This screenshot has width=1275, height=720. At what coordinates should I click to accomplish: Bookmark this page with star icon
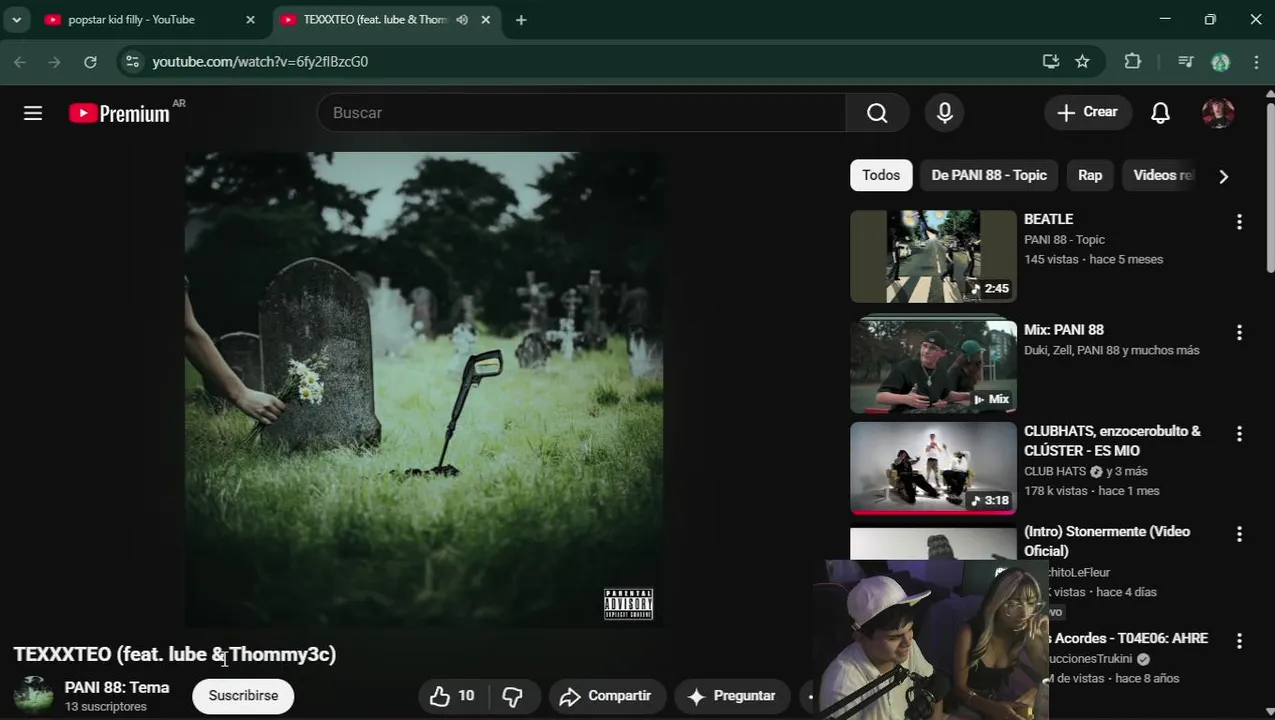(x=1082, y=62)
